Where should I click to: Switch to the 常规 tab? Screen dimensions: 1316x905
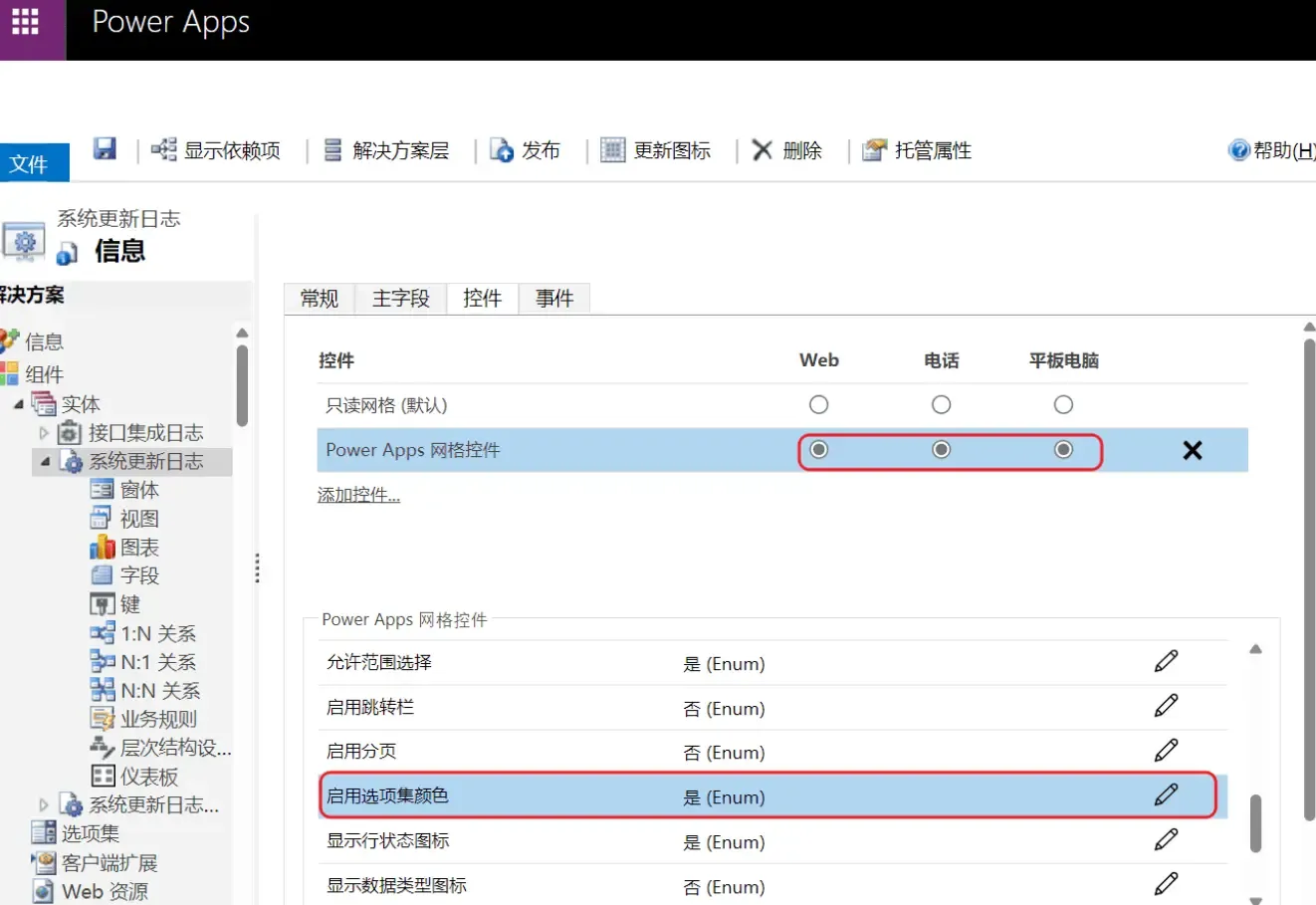[x=320, y=298]
